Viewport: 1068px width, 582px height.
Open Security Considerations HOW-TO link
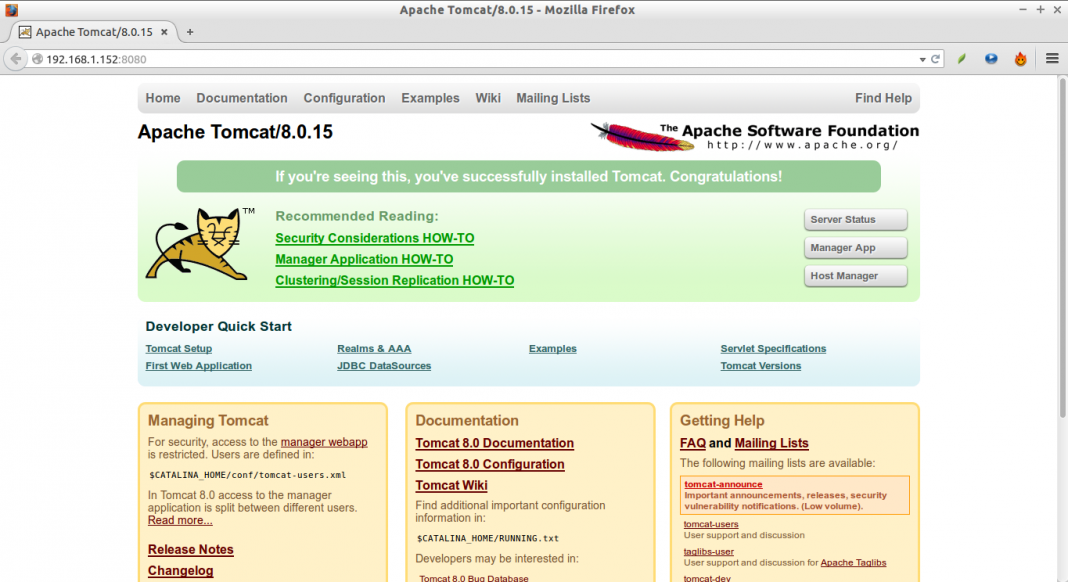coord(375,238)
